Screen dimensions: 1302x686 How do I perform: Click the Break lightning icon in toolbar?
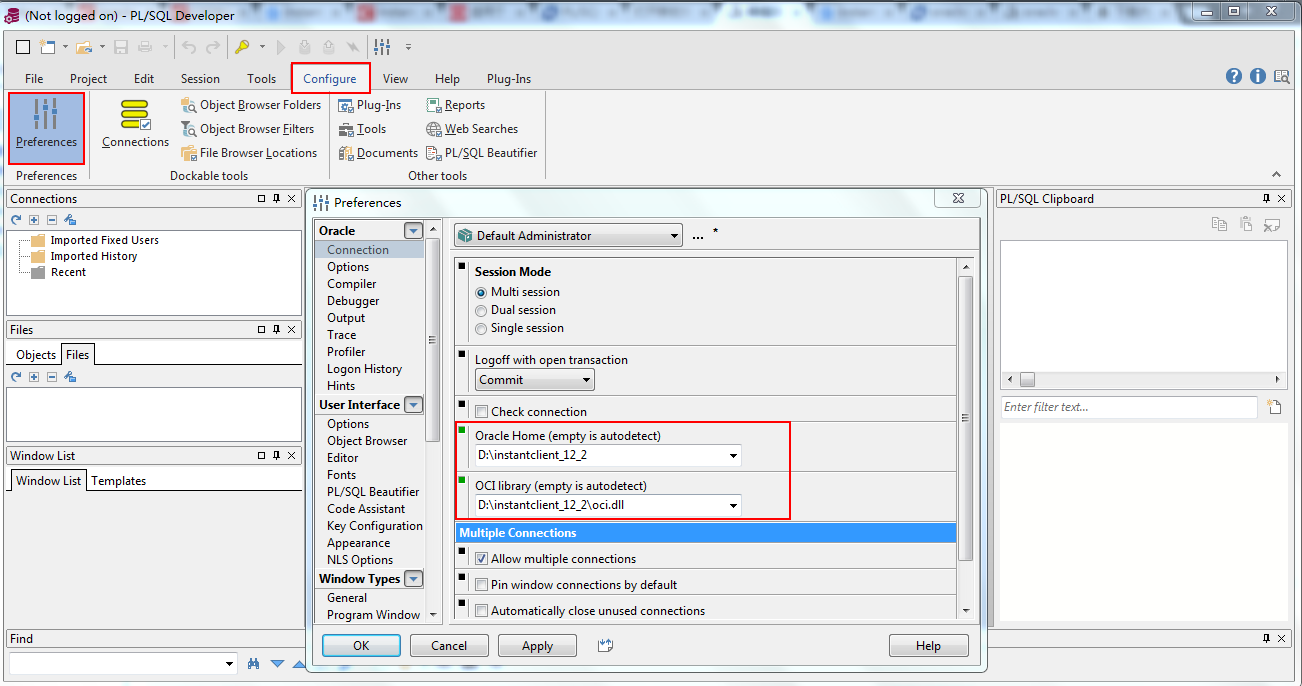352,47
